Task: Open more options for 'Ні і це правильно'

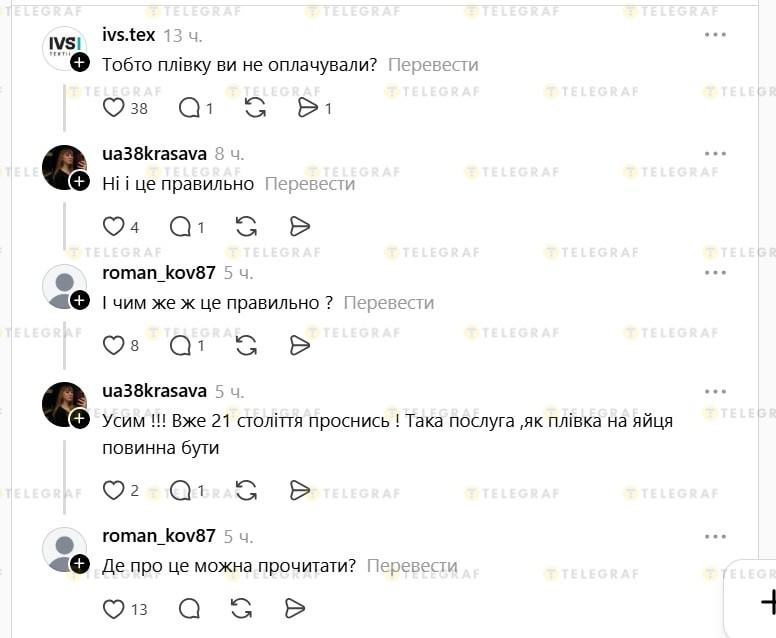Action: pos(715,154)
